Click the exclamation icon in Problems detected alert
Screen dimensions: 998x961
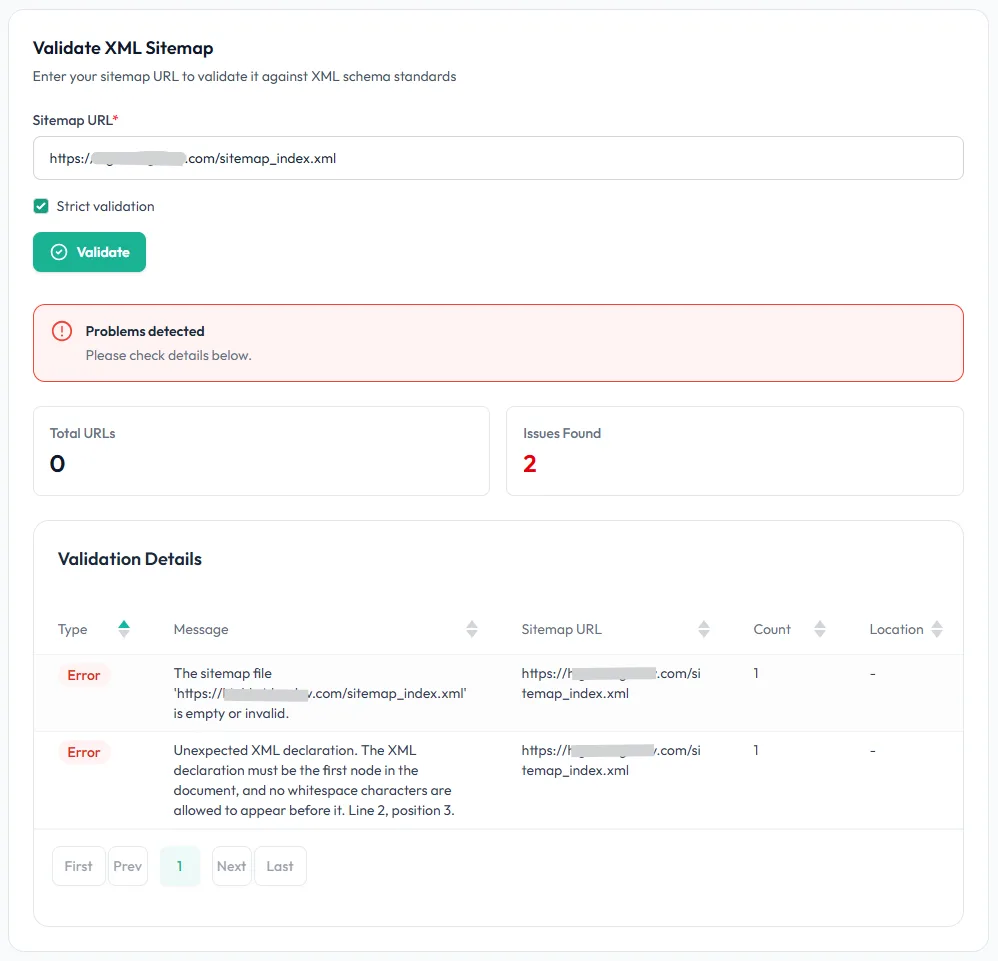pos(62,331)
